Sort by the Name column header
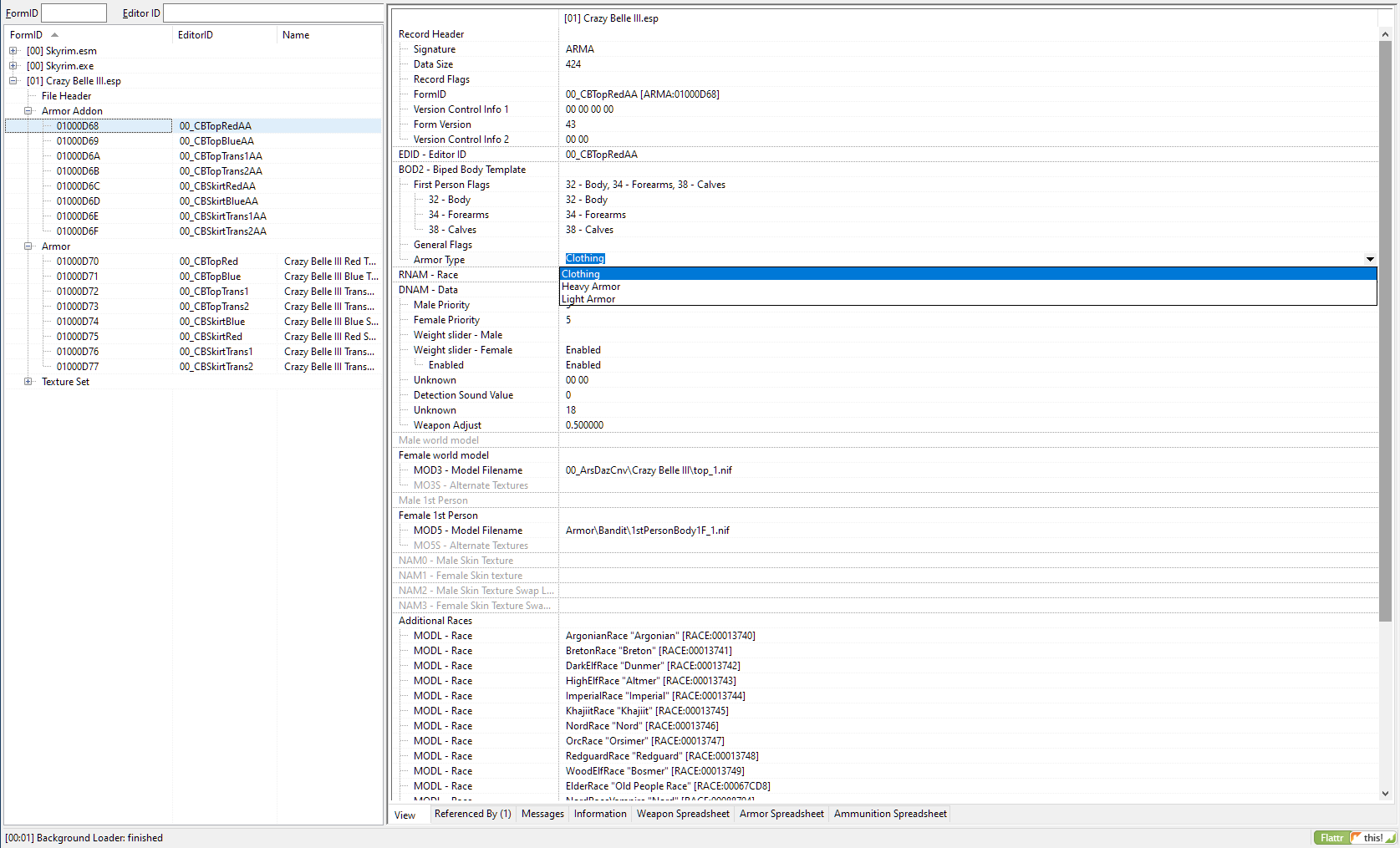This screenshot has height=848, width=1400. (329, 35)
